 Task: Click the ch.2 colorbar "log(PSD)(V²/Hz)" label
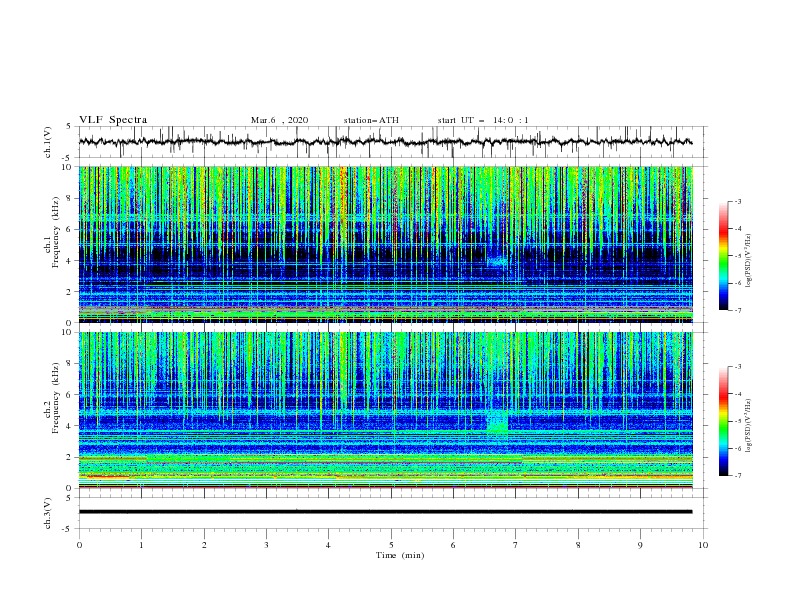coord(748,426)
